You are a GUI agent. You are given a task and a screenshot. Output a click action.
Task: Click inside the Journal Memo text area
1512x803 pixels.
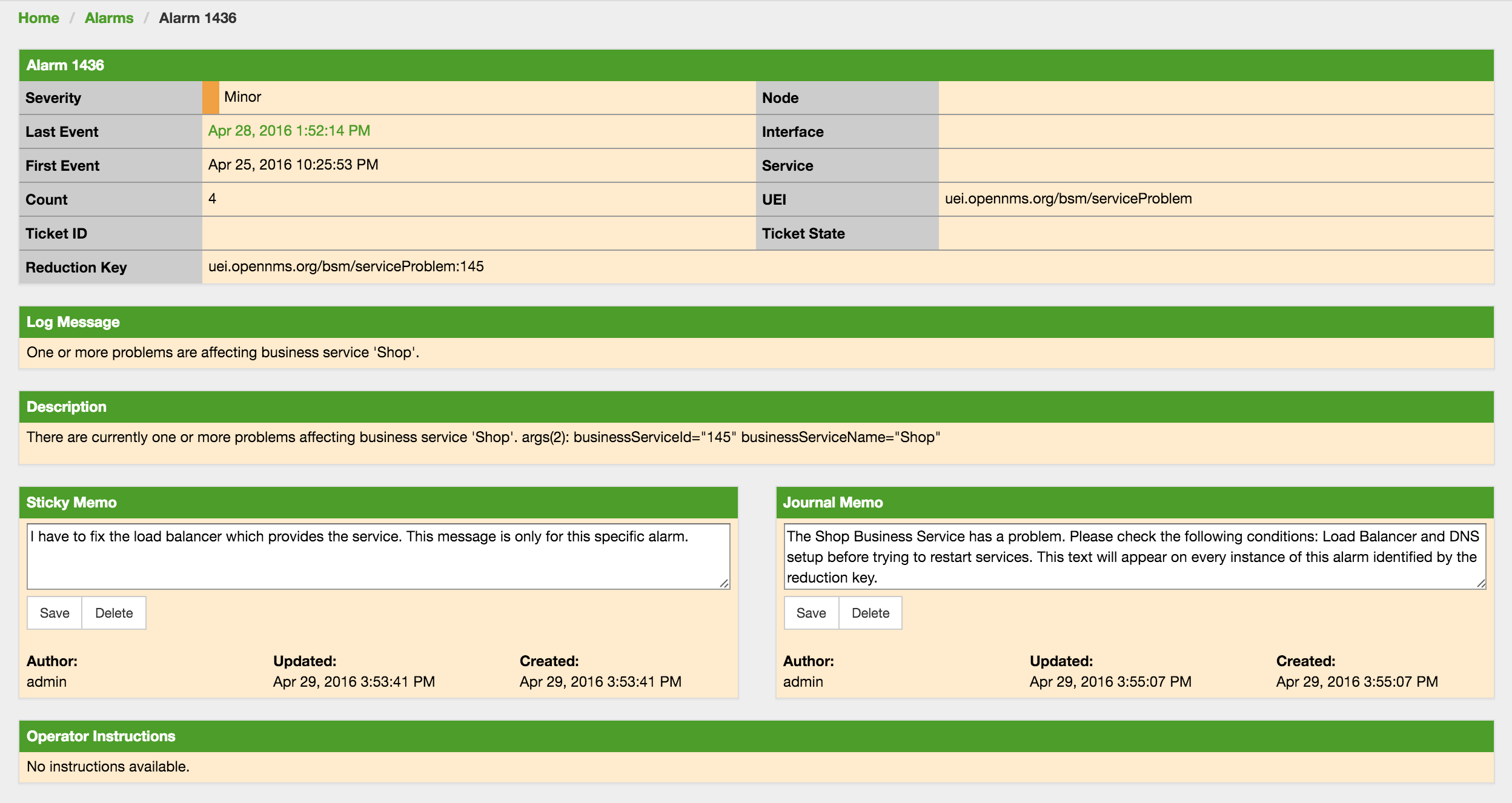[1133, 554]
